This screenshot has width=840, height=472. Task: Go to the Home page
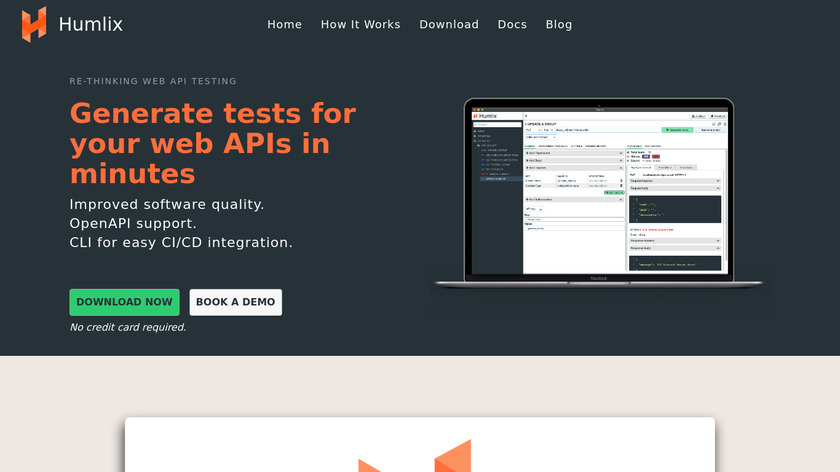[x=284, y=24]
